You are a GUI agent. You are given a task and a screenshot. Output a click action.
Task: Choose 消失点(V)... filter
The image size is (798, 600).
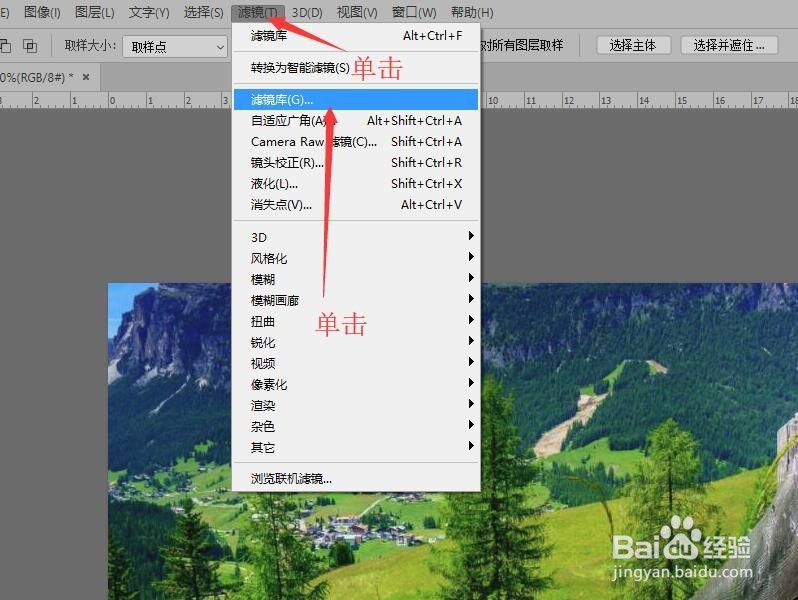pos(356,205)
